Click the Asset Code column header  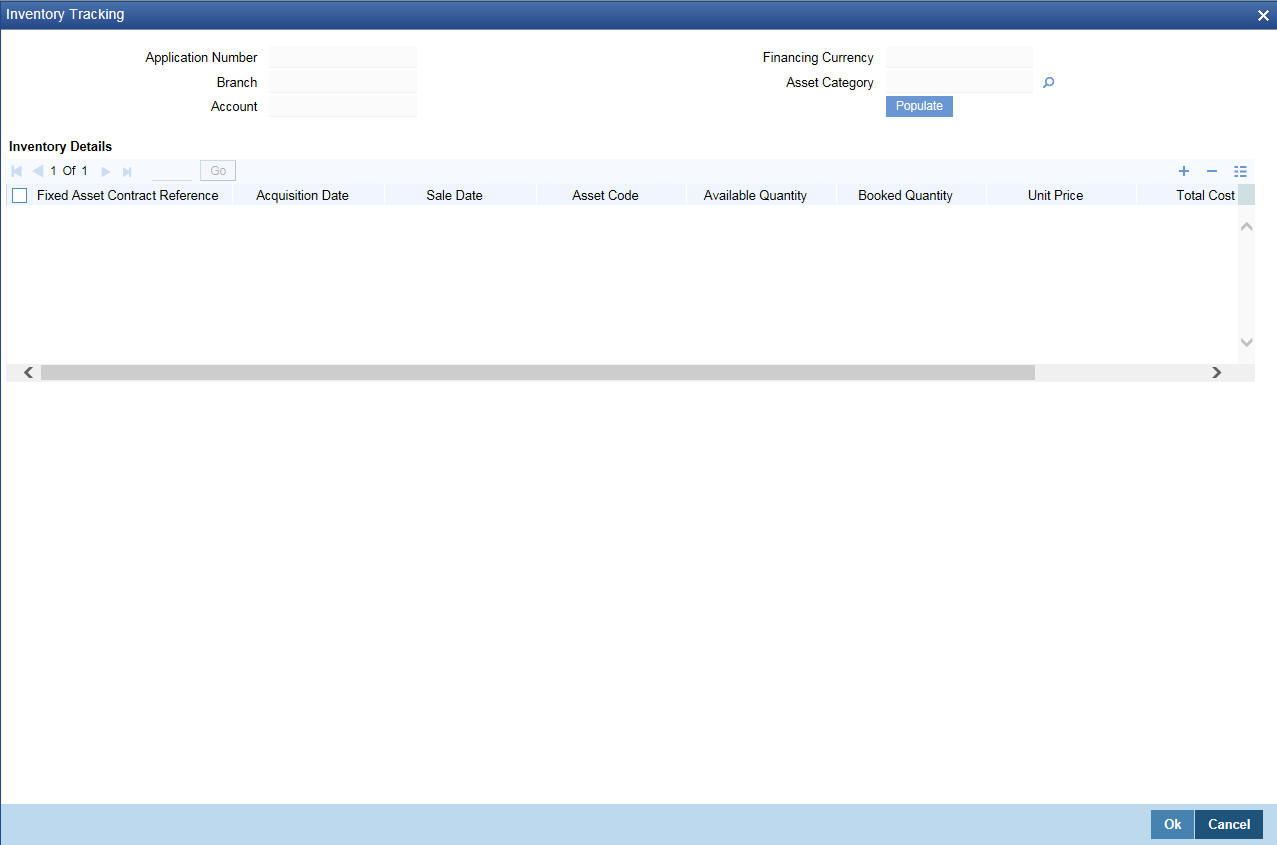[605, 195]
